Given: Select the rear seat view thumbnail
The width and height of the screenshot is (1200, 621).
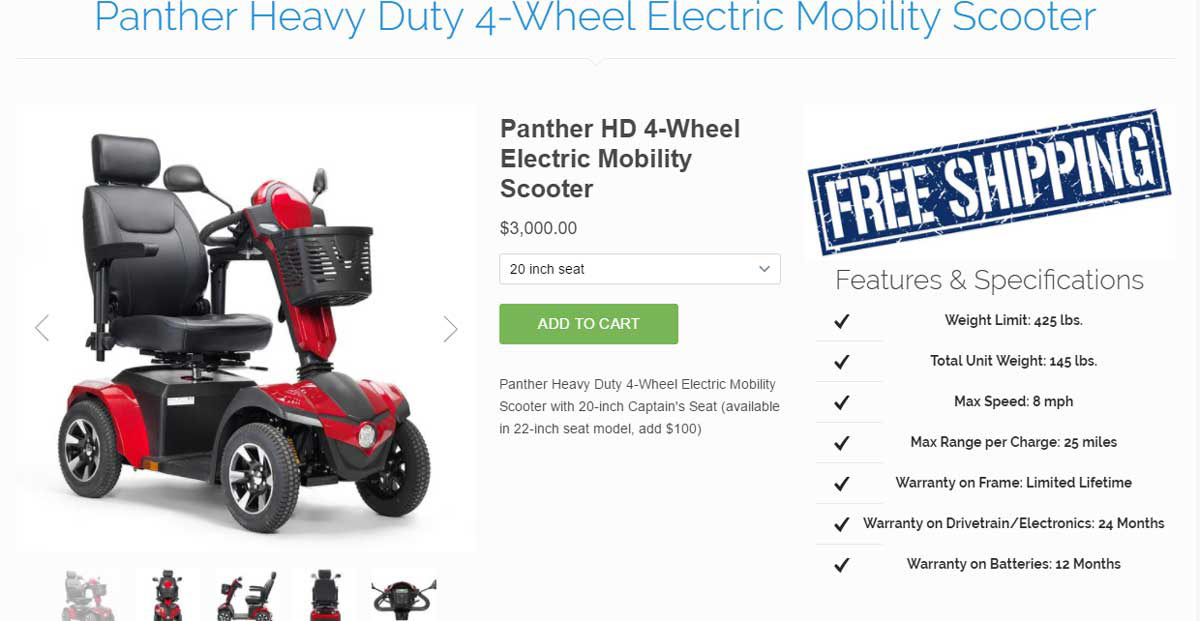Looking at the screenshot, I should (325, 595).
